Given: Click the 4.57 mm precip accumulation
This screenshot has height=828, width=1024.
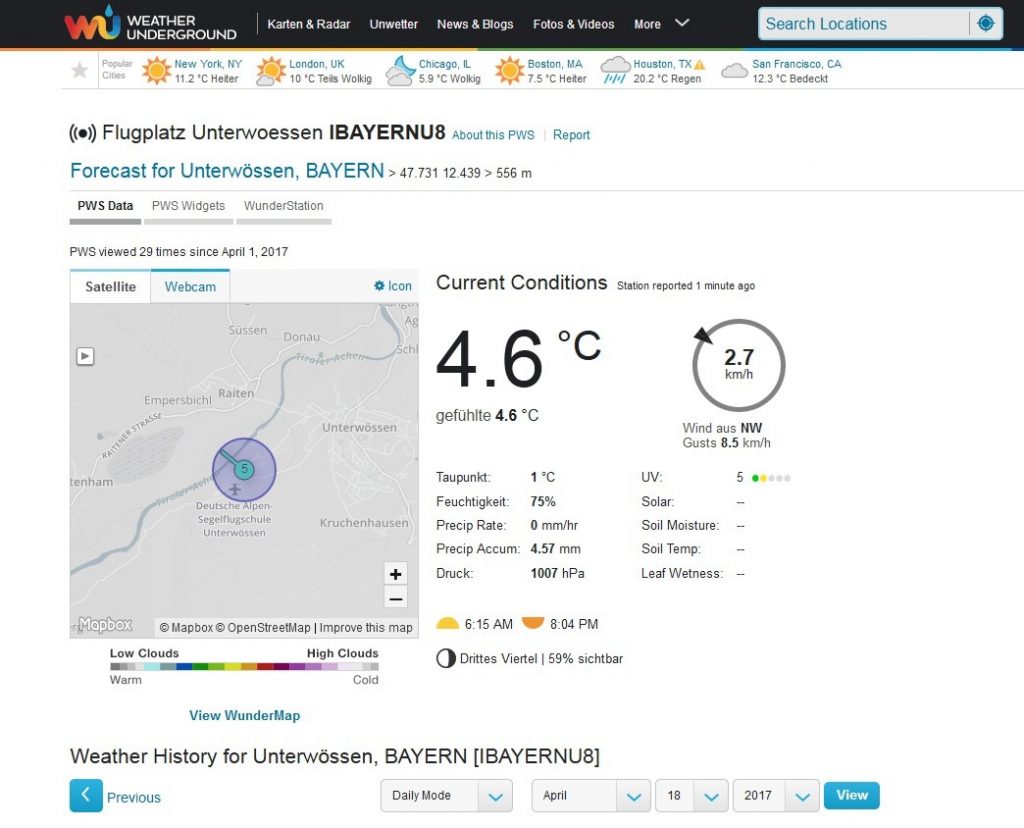Looking at the screenshot, I should [x=555, y=549].
